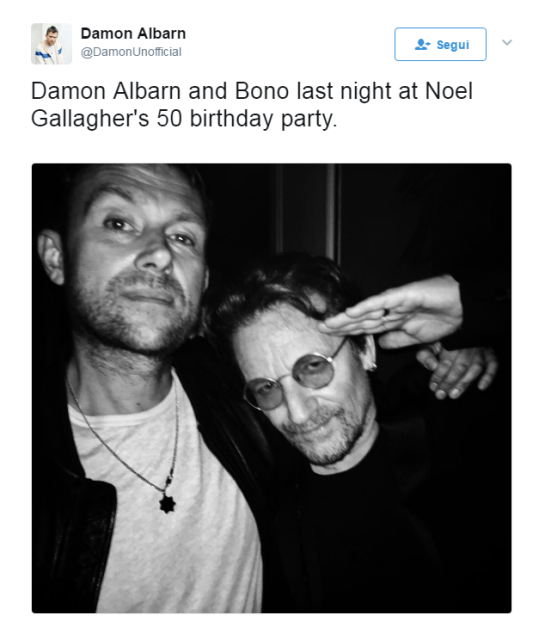Expand the tweet options chevron menu
545x621 pixels.
tap(507, 42)
